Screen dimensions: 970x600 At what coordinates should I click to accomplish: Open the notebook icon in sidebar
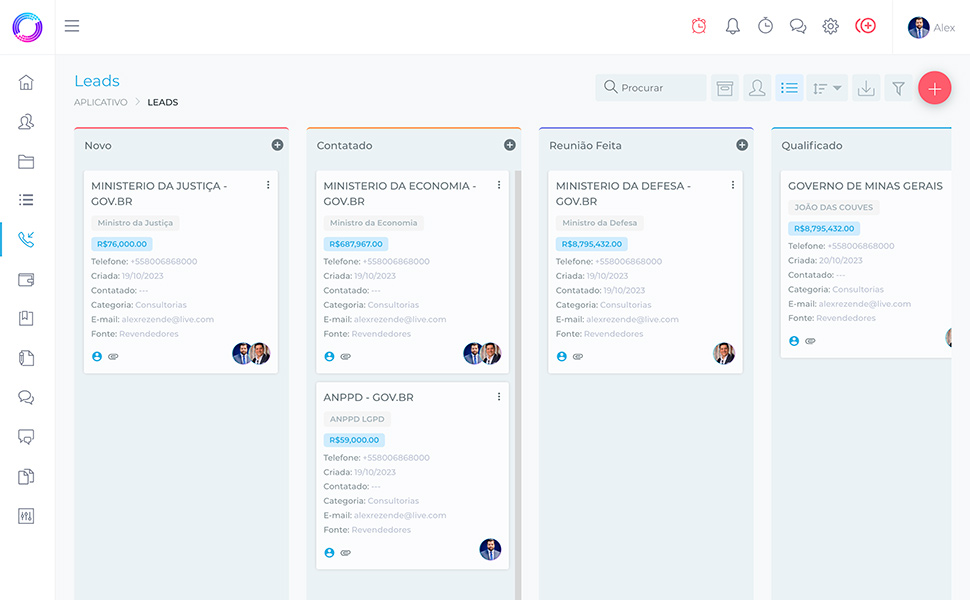tap(26, 358)
